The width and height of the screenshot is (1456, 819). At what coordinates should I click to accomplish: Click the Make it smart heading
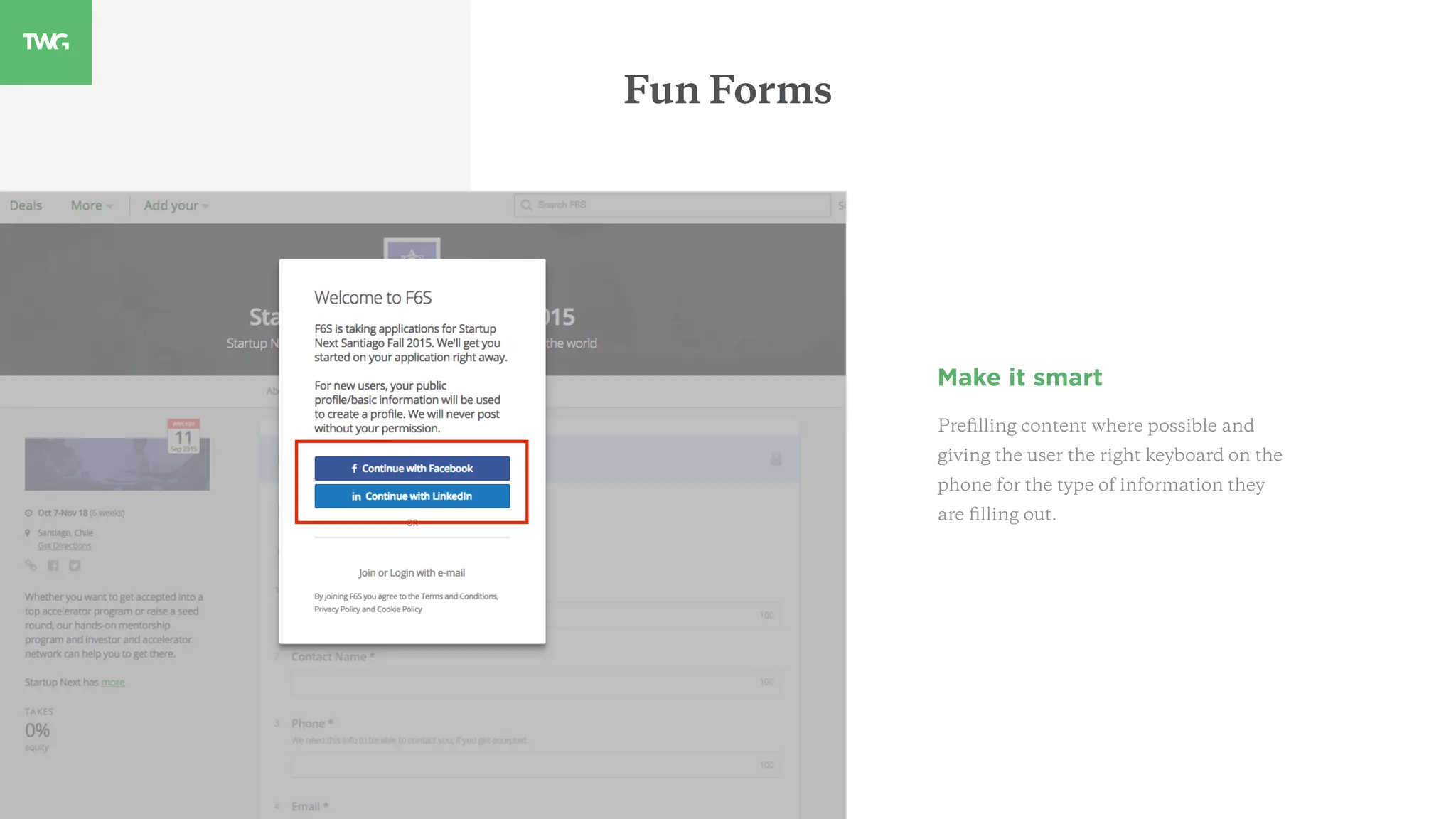pos(1019,378)
